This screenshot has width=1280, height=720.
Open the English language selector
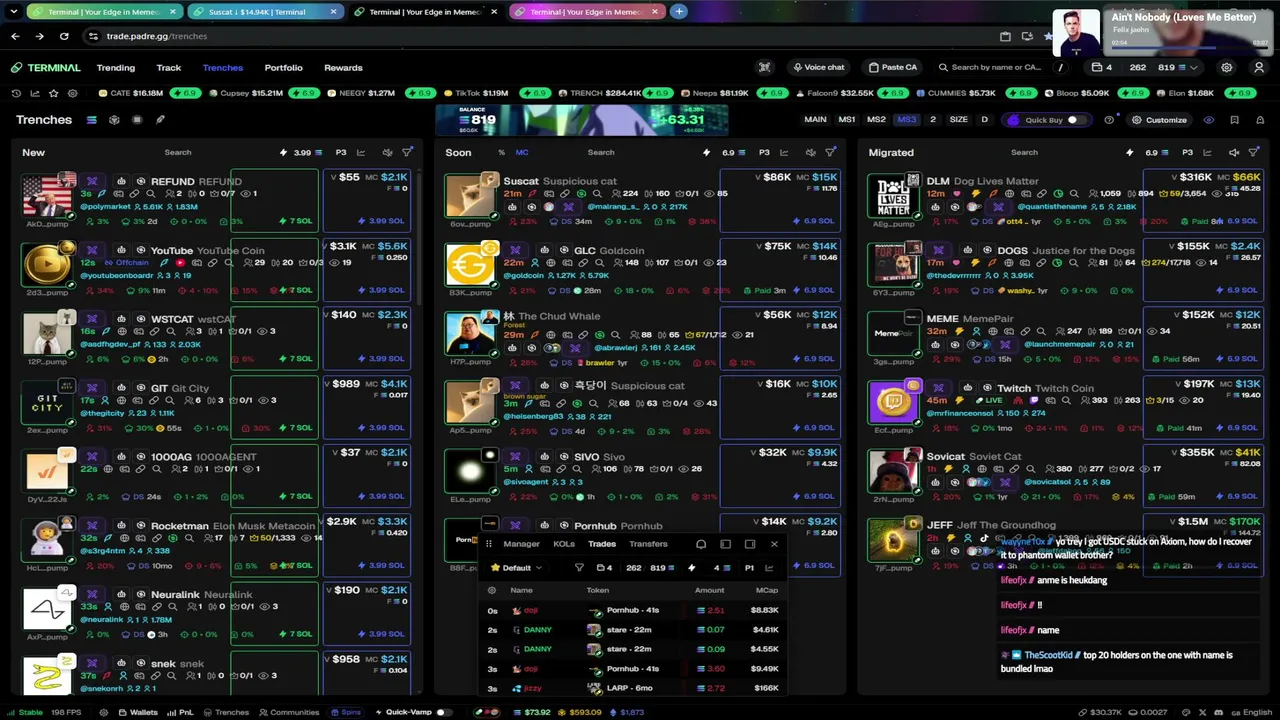pyautogui.click(x=1251, y=713)
